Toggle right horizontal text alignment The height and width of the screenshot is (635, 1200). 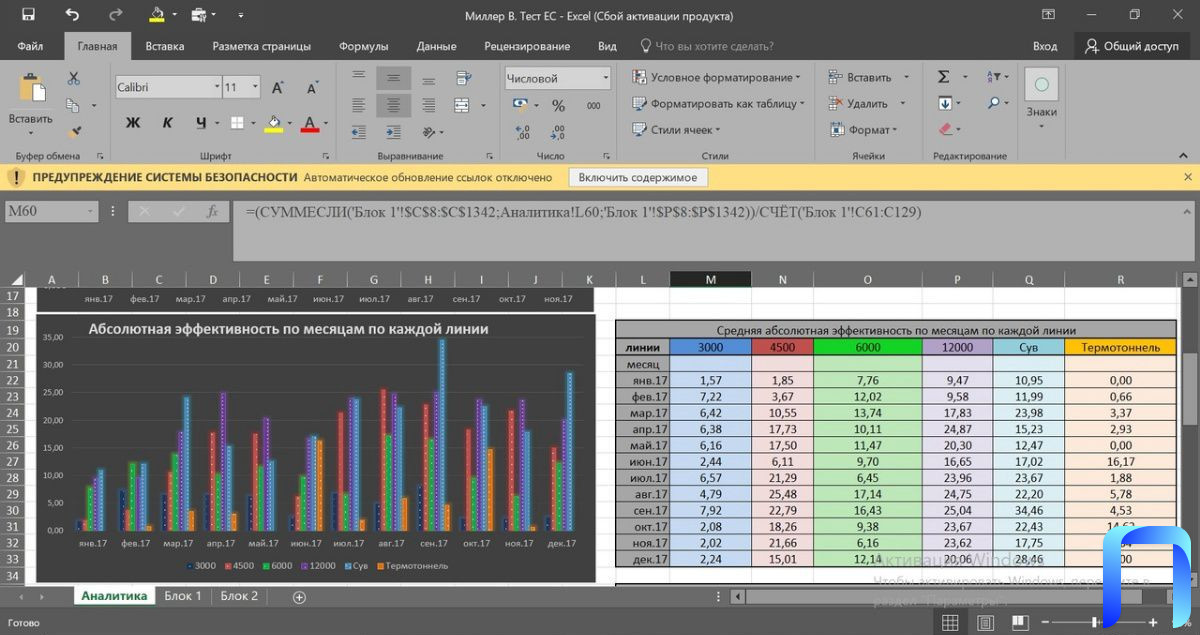pos(428,104)
